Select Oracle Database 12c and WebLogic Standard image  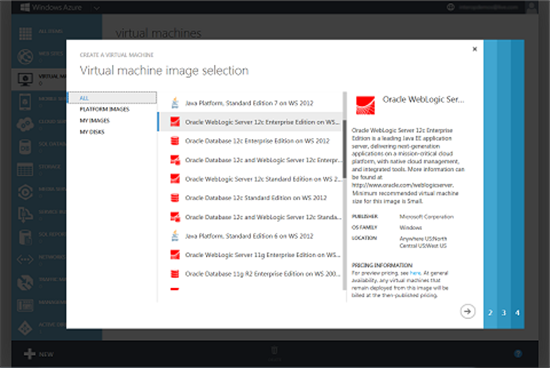pos(250,217)
